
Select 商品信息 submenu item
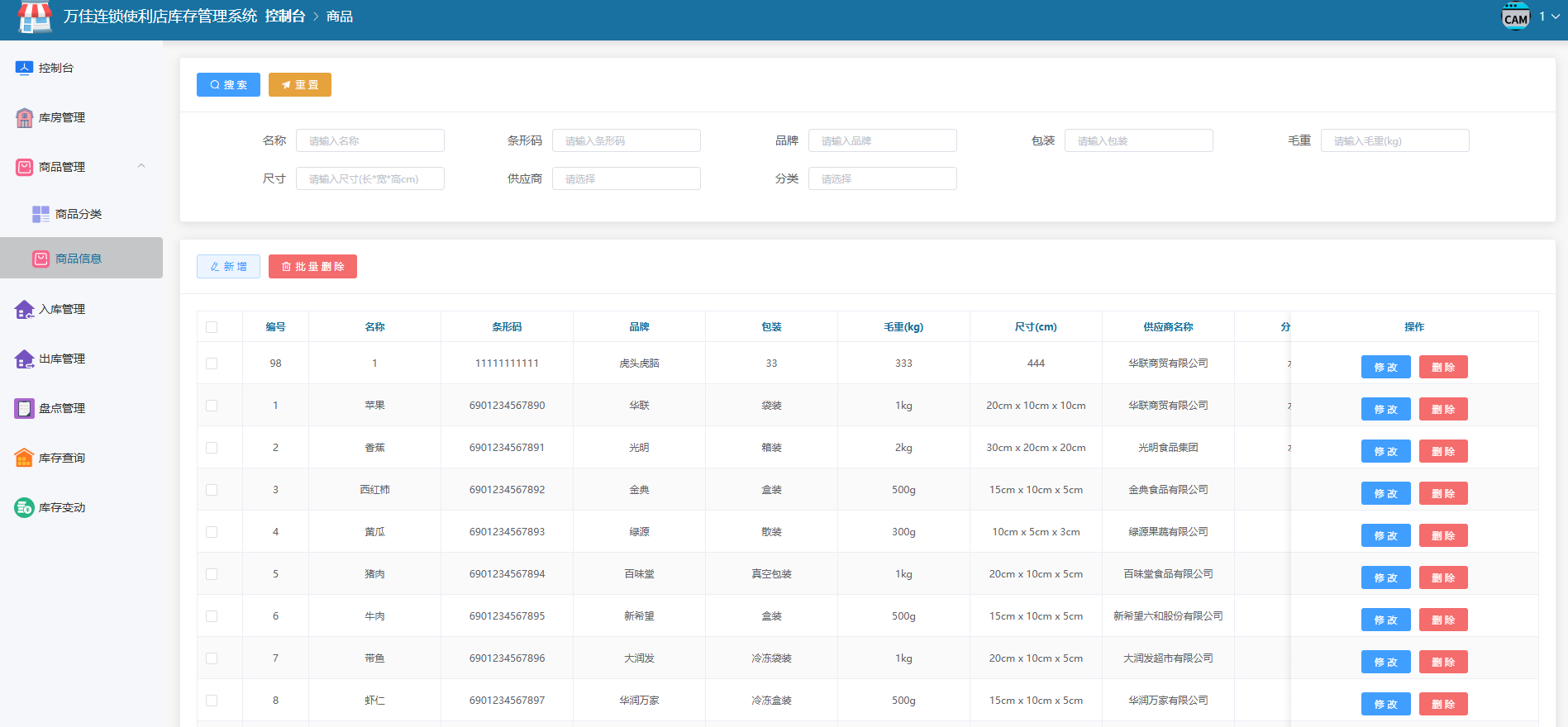coord(81,258)
